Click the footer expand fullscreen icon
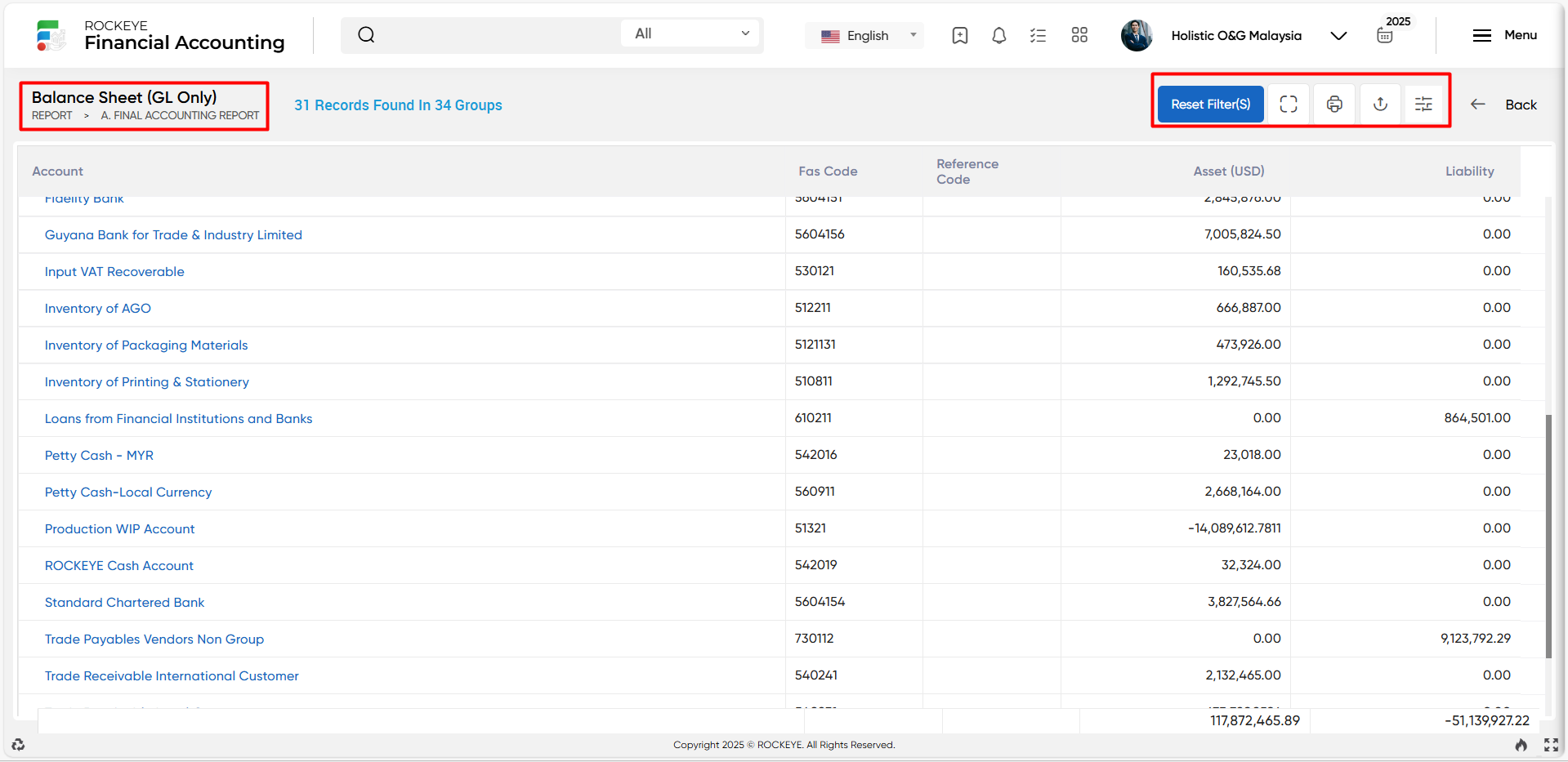The width and height of the screenshot is (1568, 762). point(1551,745)
